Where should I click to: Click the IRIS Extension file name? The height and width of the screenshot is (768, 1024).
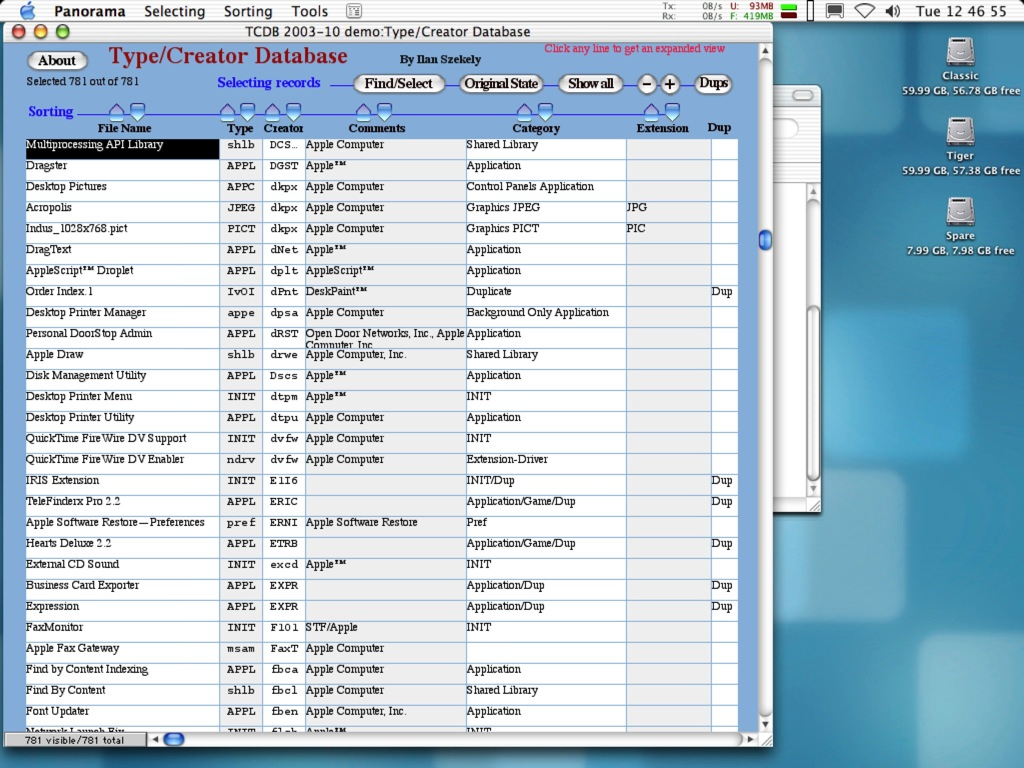(x=62, y=481)
